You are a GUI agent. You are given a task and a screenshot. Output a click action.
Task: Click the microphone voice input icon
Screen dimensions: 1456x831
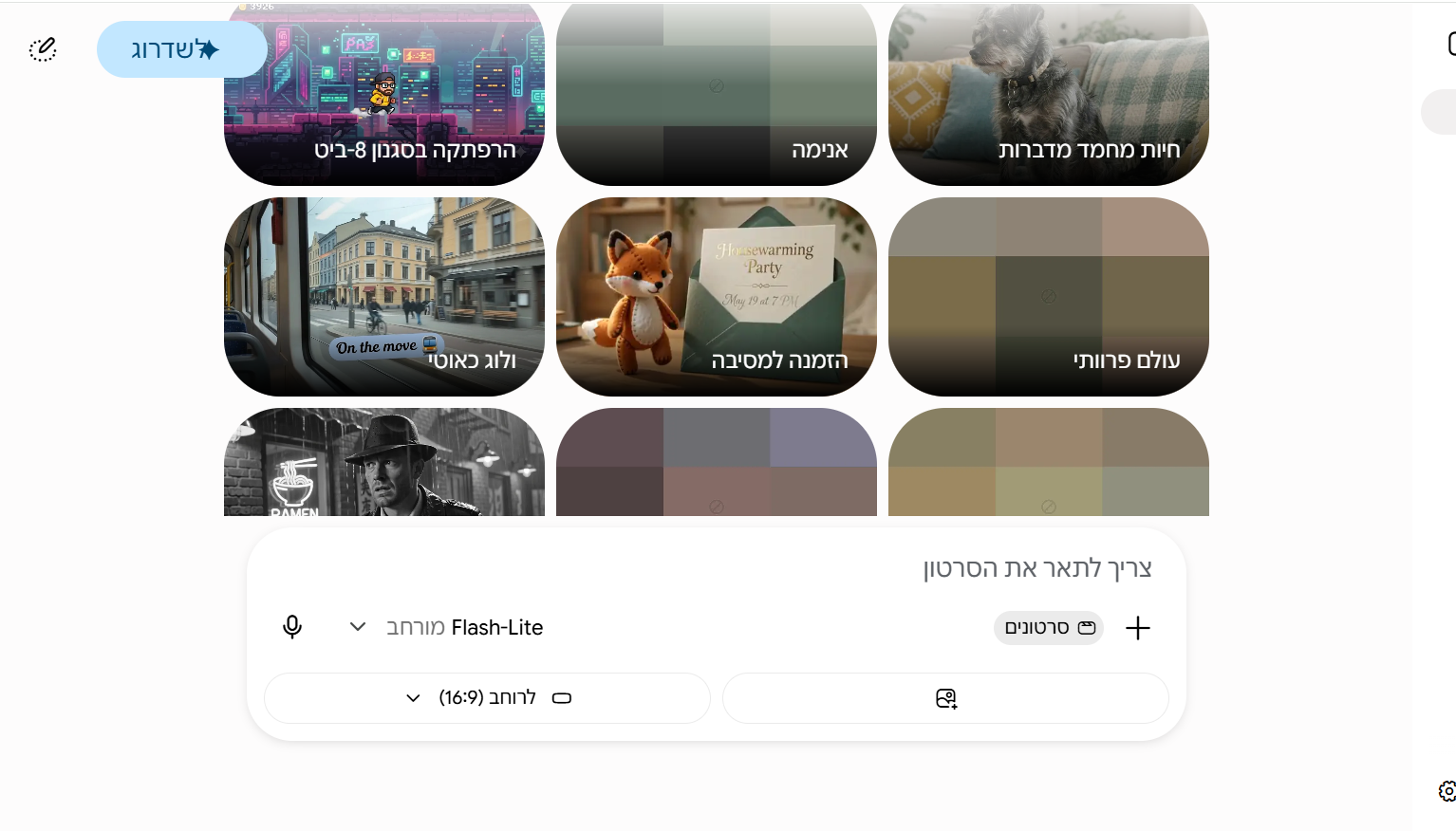click(x=292, y=627)
